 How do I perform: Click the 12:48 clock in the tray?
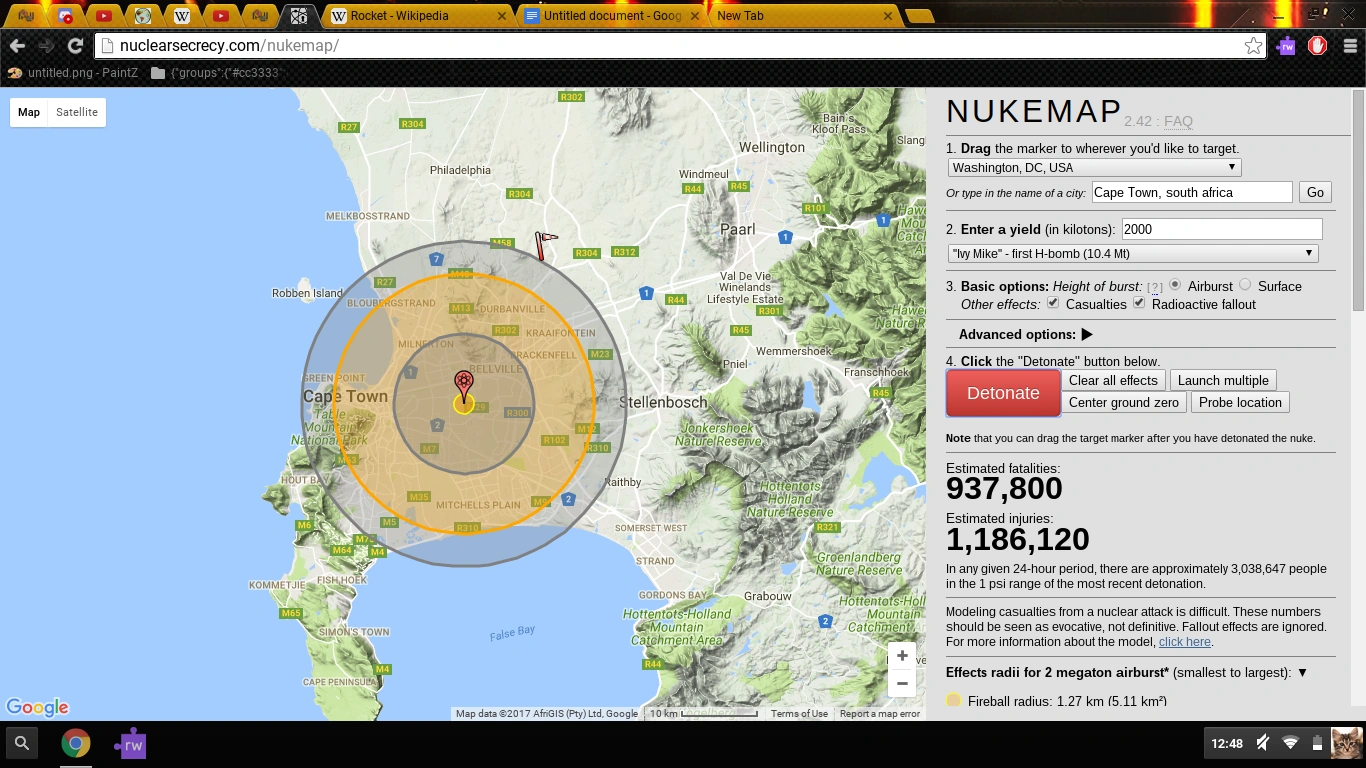tap(1227, 743)
